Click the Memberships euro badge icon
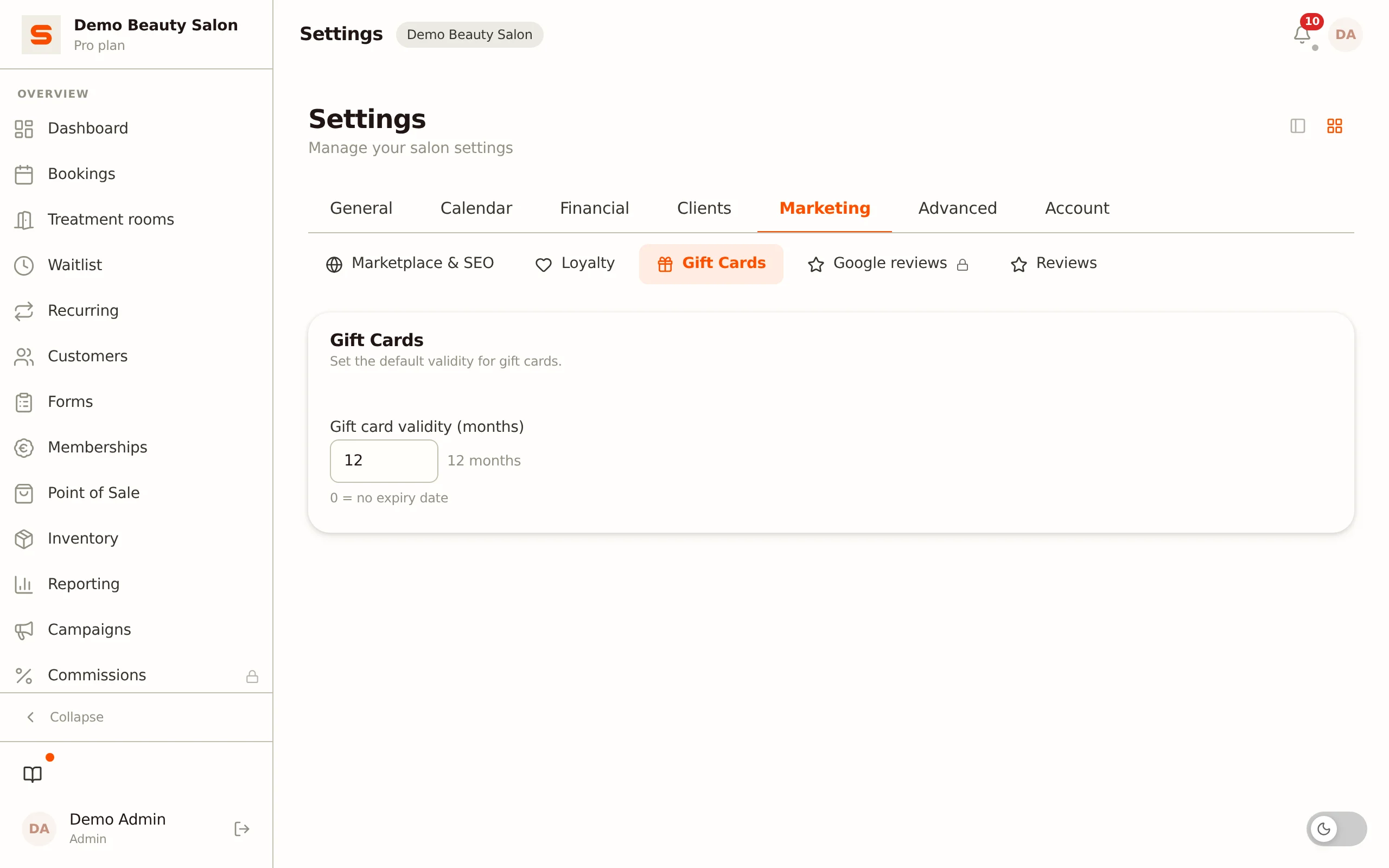1389x868 pixels. pyautogui.click(x=23, y=448)
